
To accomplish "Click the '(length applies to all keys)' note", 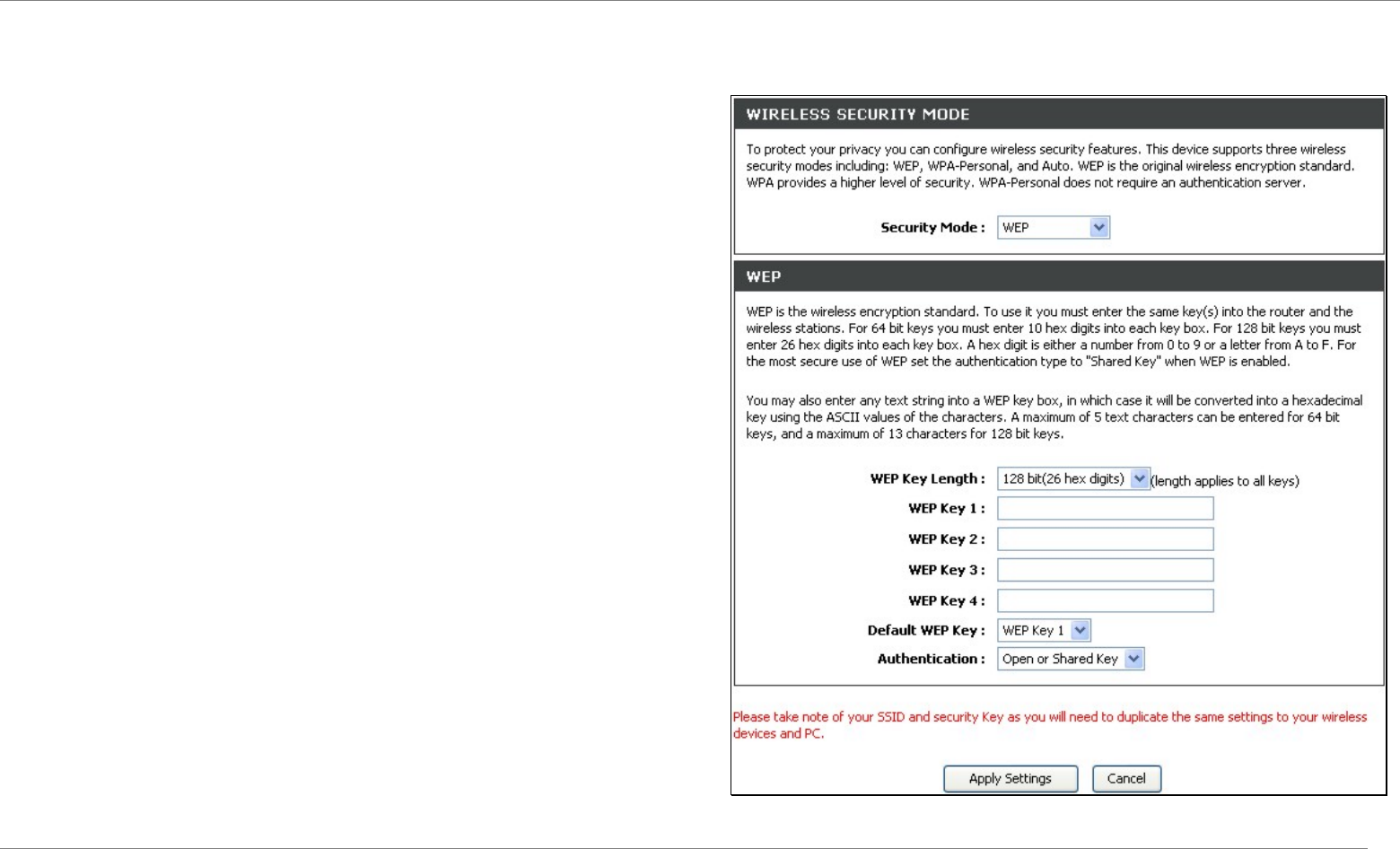I will pos(1225,481).
